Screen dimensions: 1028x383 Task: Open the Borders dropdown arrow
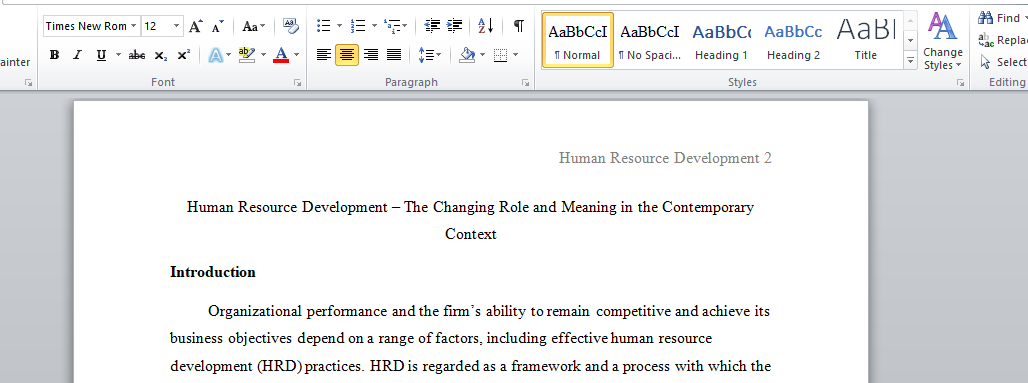(x=515, y=55)
